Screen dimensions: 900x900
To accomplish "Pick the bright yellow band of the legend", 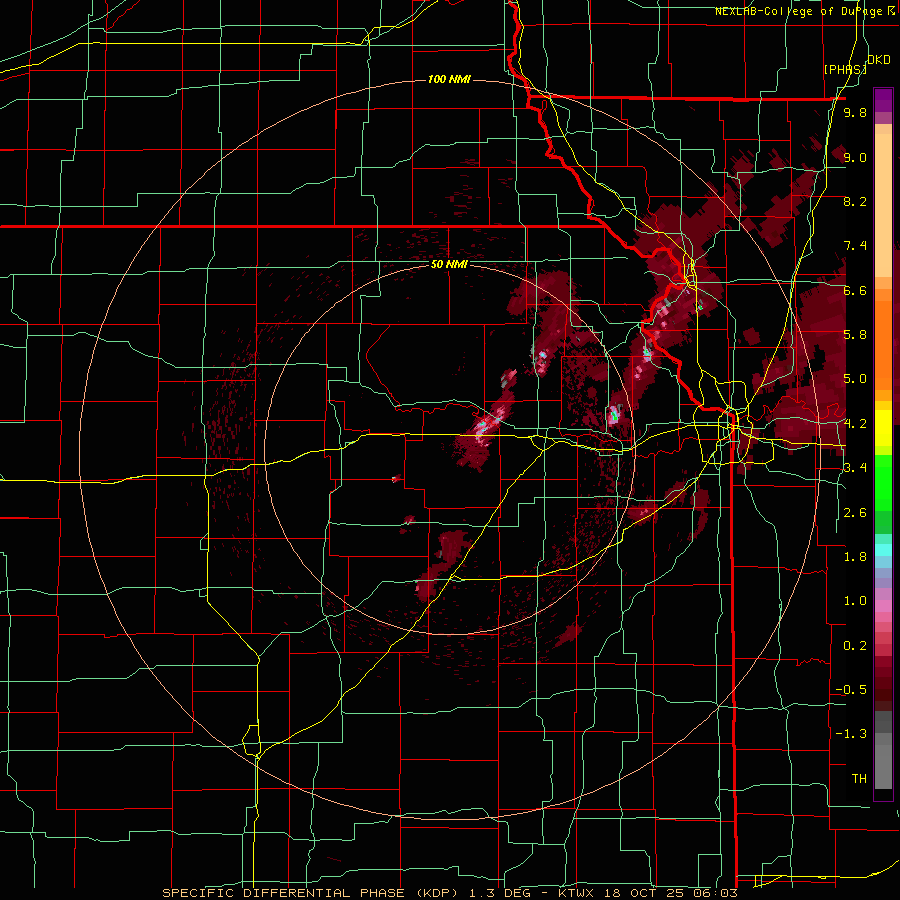I will 883,428.
